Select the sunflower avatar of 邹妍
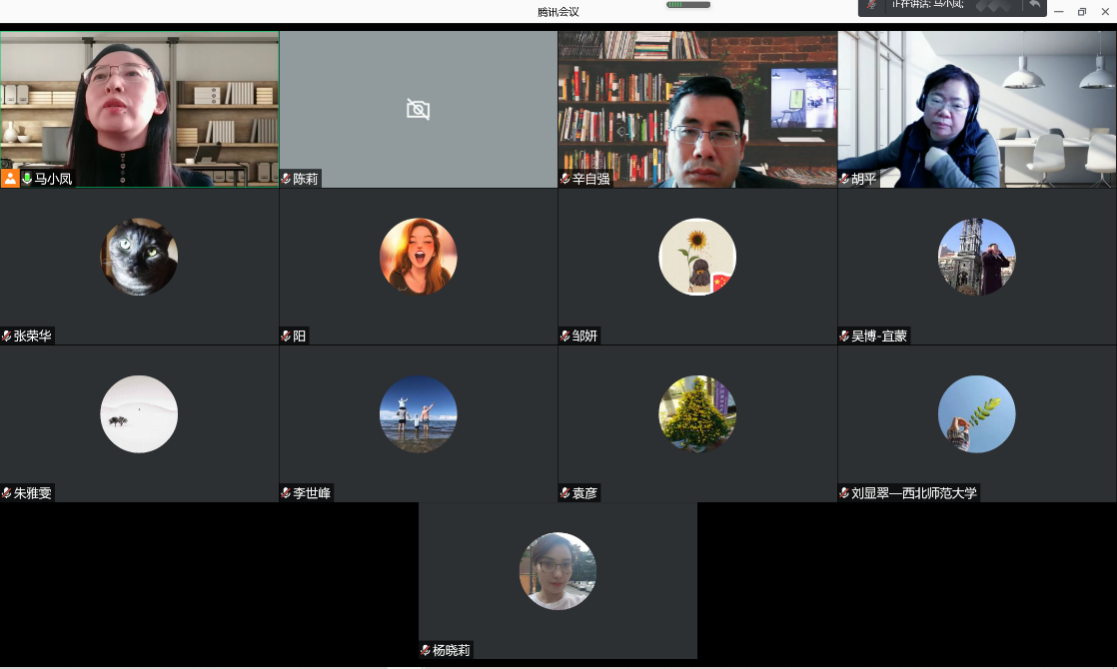 coord(697,257)
